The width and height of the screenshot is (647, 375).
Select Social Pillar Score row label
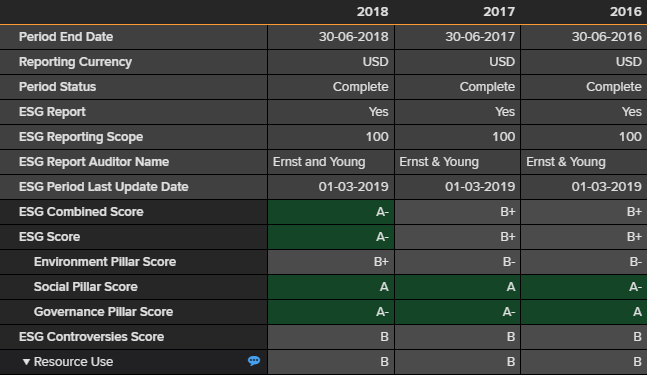pyautogui.click(x=86, y=287)
